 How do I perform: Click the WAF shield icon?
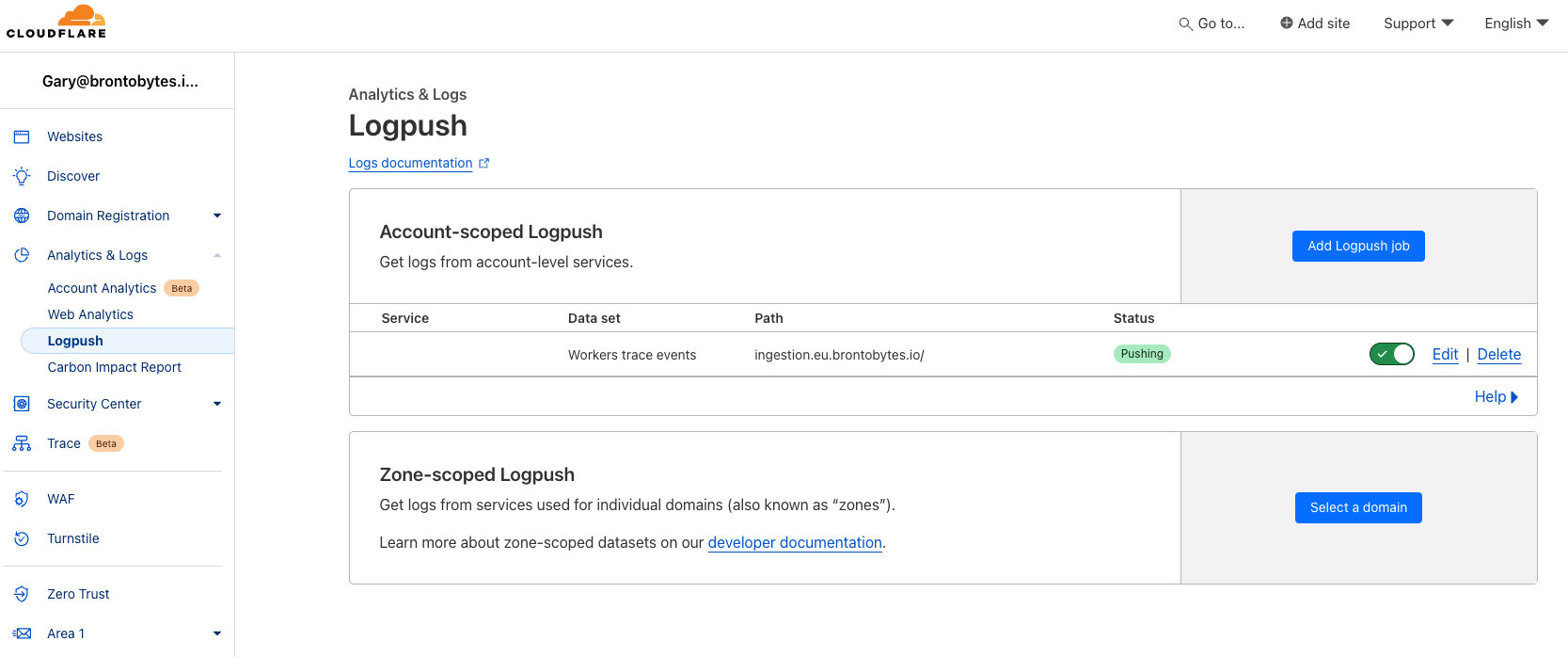[22, 499]
